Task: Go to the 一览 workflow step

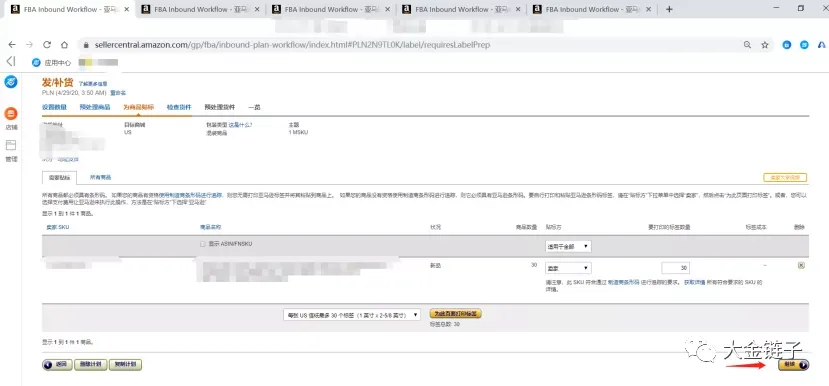Action: [x=254, y=107]
